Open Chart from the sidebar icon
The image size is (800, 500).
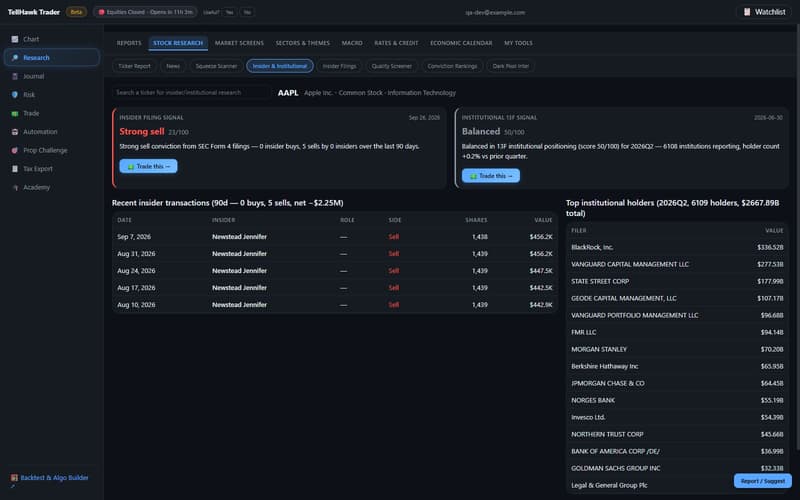(x=15, y=39)
